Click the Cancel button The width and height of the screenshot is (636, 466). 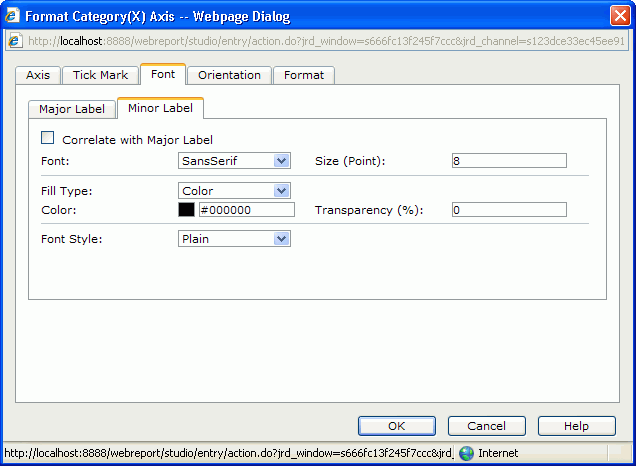pyautogui.click(x=486, y=426)
